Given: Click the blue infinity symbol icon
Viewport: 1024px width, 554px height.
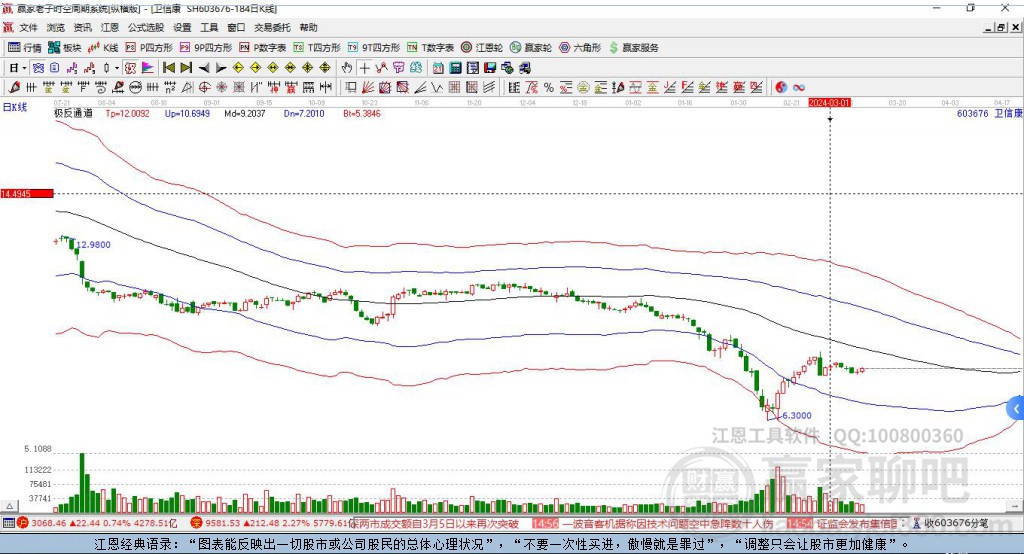Looking at the screenshot, I should pos(799,88).
